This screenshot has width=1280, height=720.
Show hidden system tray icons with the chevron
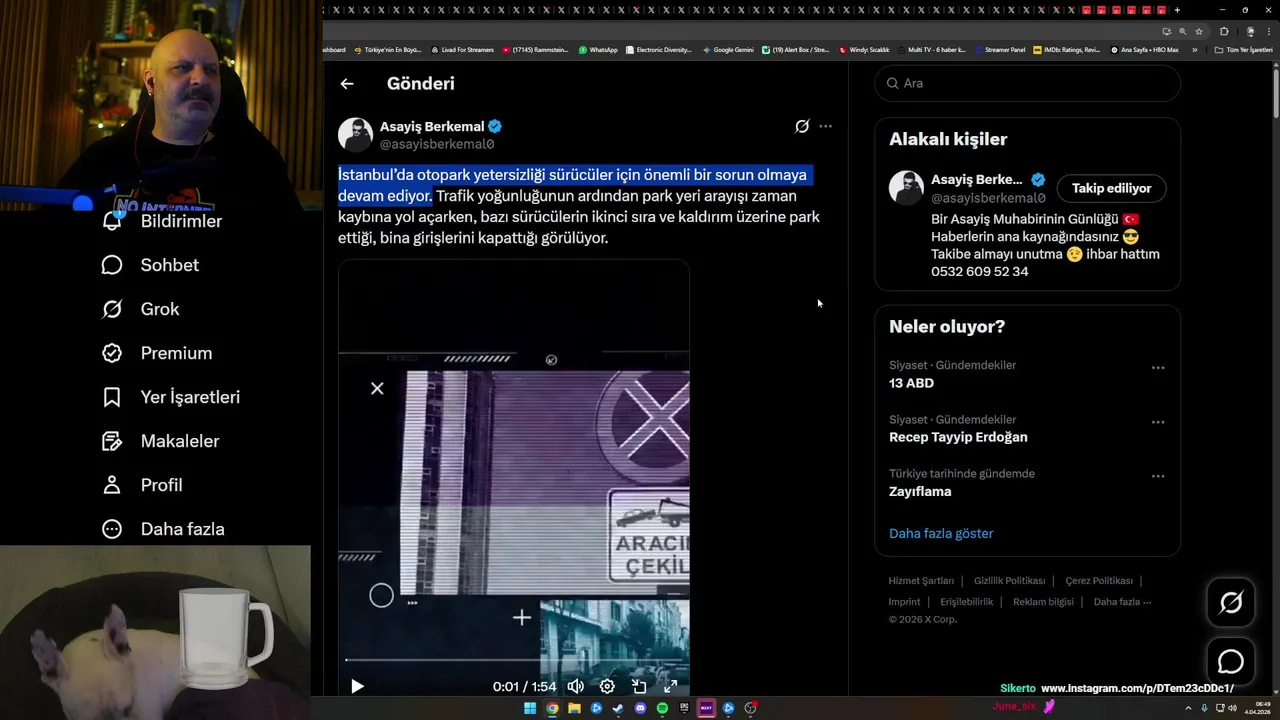pyautogui.click(x=1188, y=708)
